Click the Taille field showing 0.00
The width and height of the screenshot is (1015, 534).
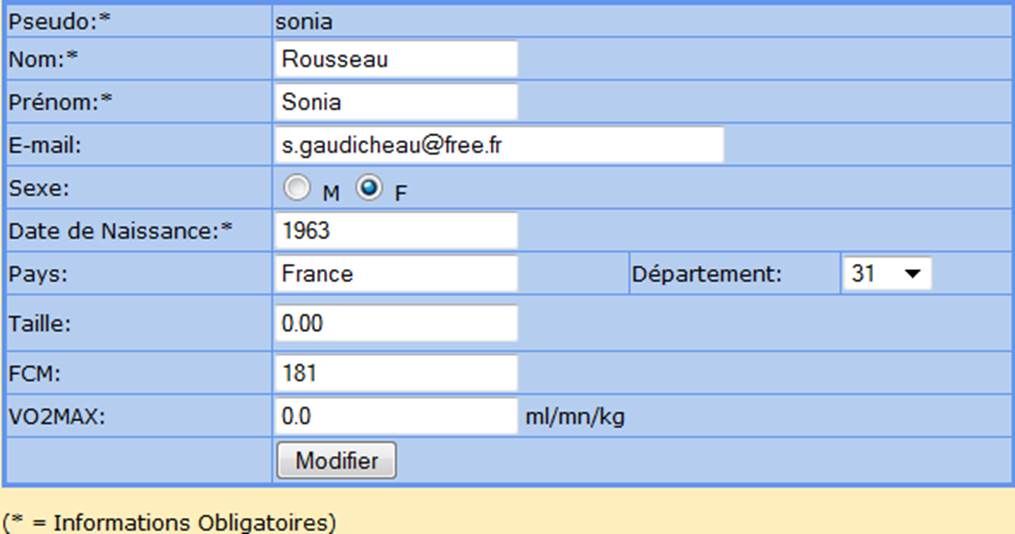tap(396, 323)
